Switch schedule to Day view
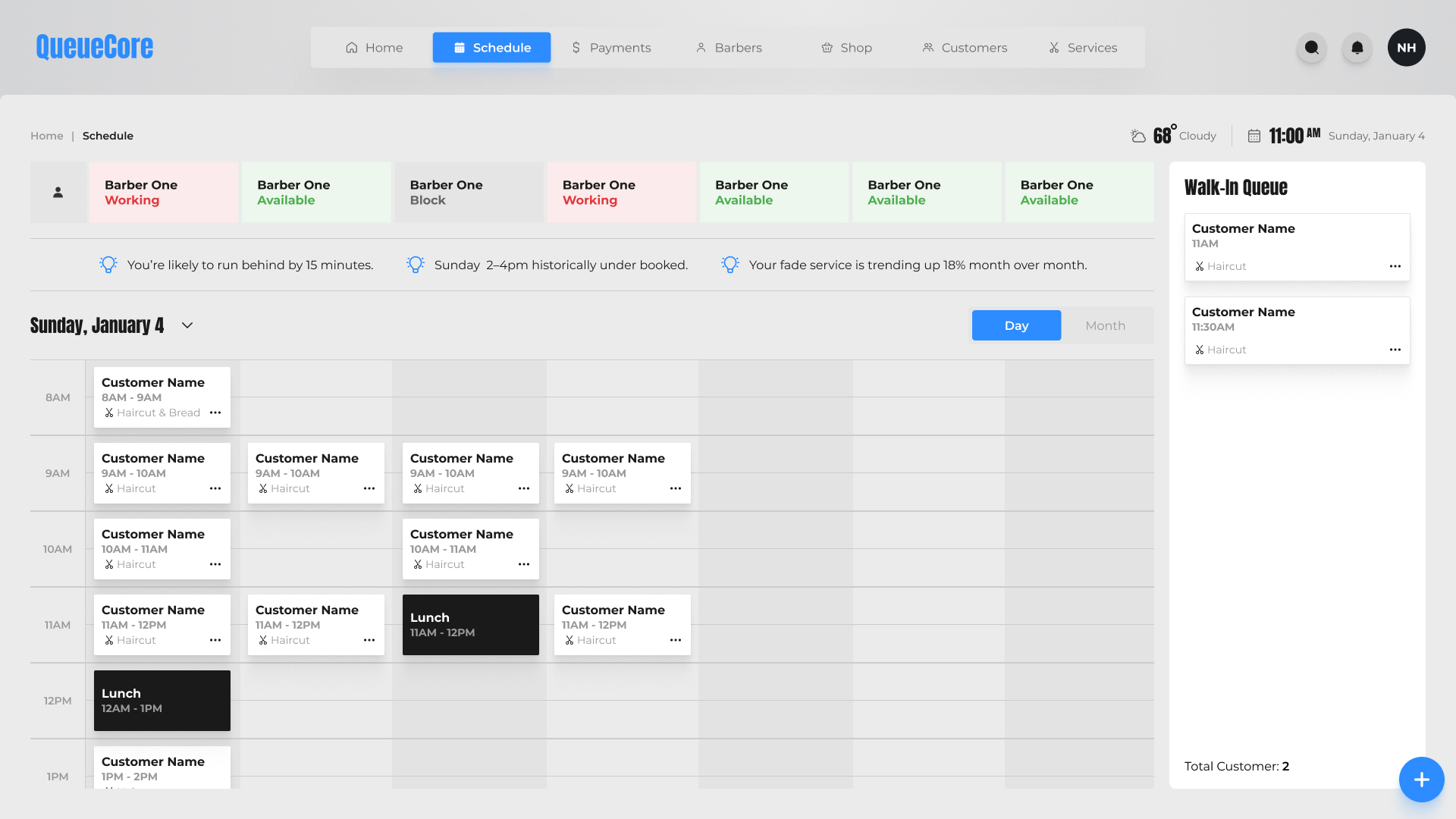Screen dimensions: 1456x819 point(1016,325)
